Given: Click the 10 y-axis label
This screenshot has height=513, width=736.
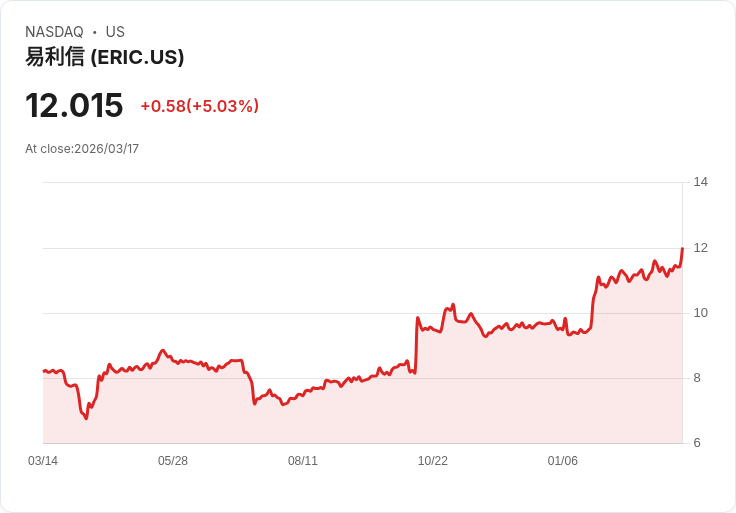Looking at the screenshot, I should (700, 313).
